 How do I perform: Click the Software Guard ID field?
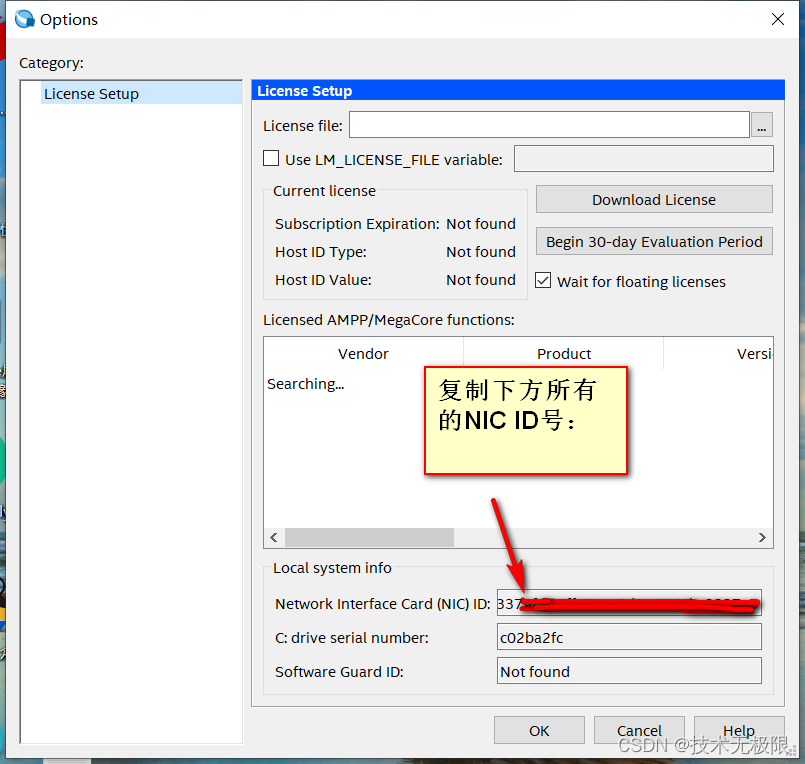coord(629,671)
